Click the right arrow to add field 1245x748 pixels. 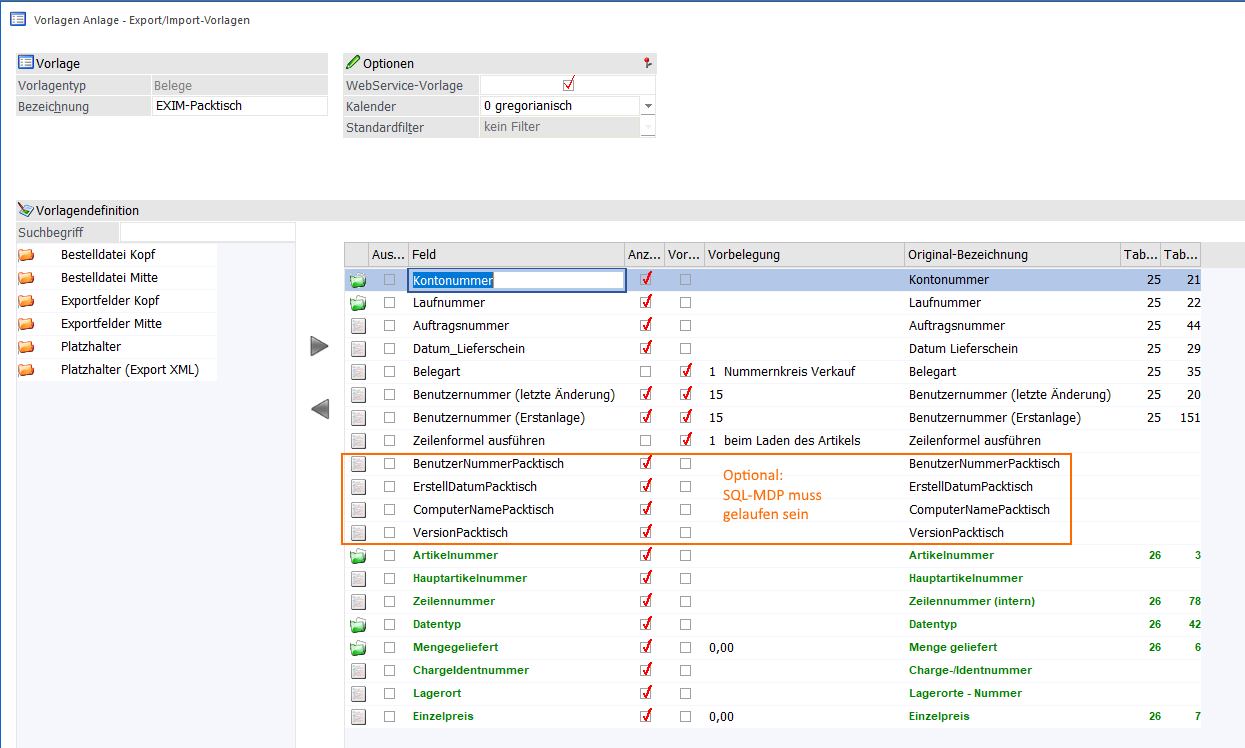pos(319,346)
